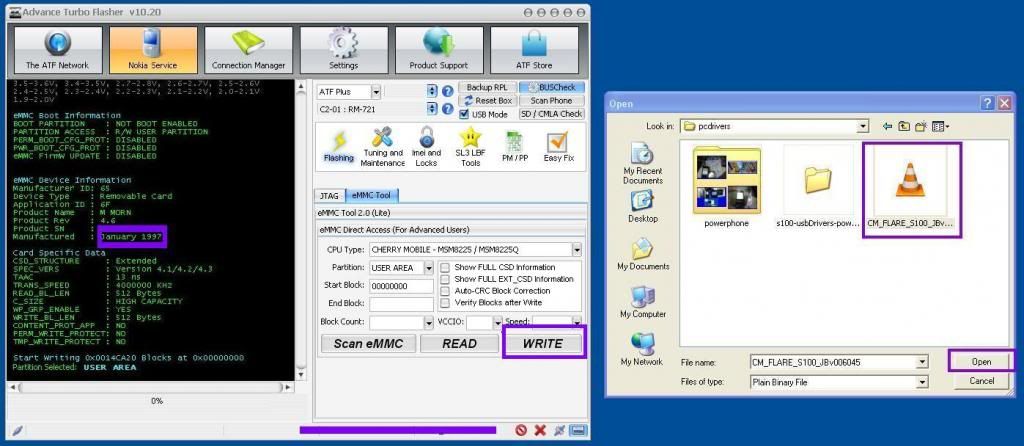Open the PM / PP tool
The width and height of the screenshot is (1024, 446).
point(515,147)
